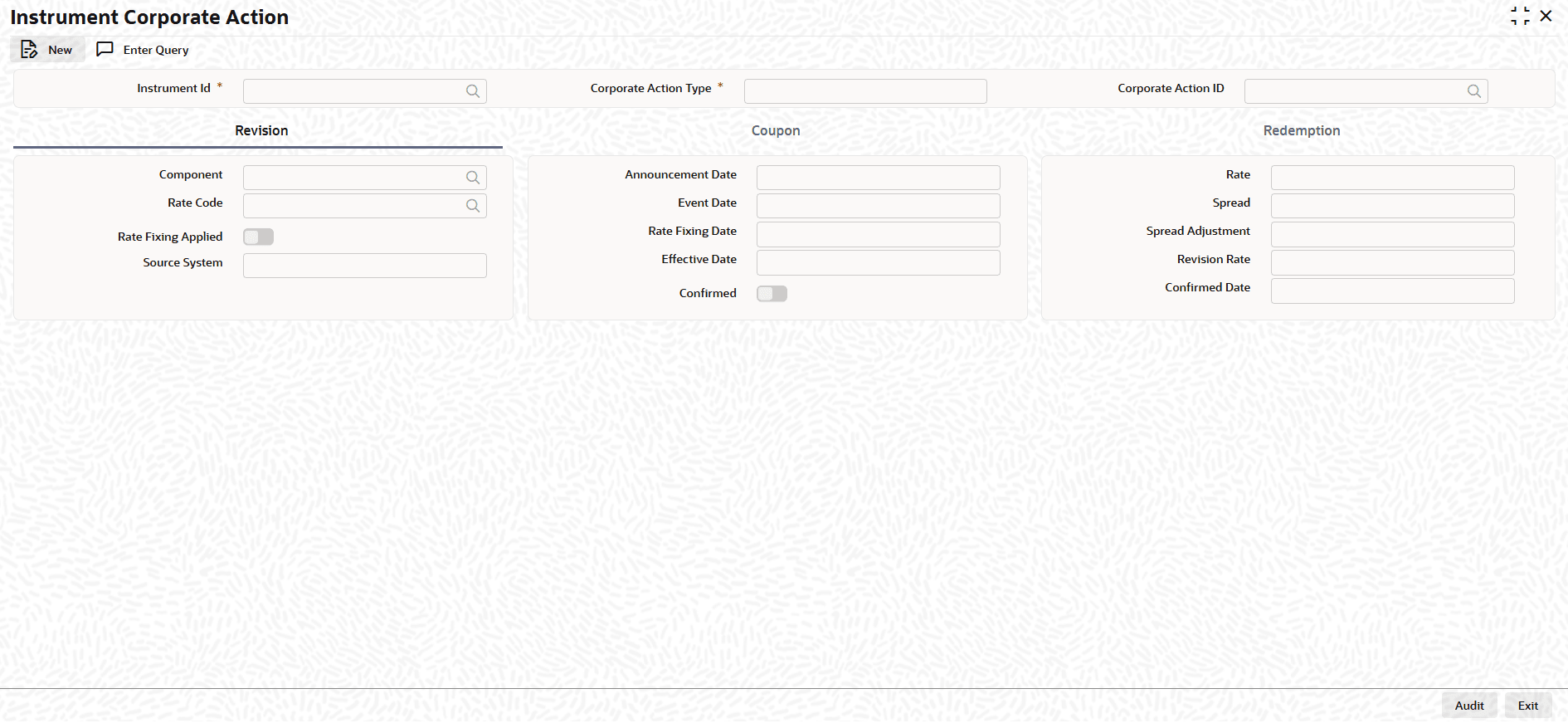Image resolution: width=1568 pixels, height=723 pixels.
Task: Focus the Rate input field
Action: coord(1393,178)
